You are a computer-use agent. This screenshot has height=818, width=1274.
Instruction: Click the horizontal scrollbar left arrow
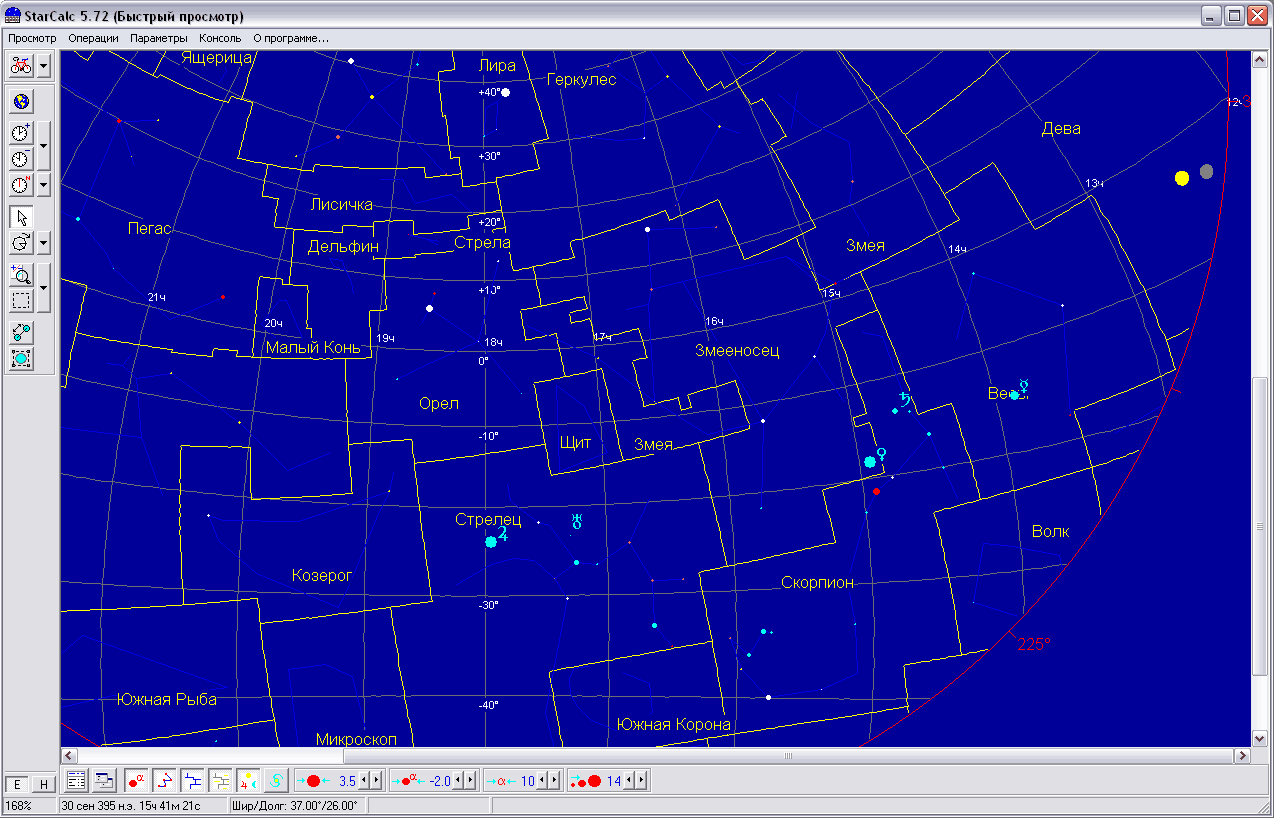[x=69, y=756]
